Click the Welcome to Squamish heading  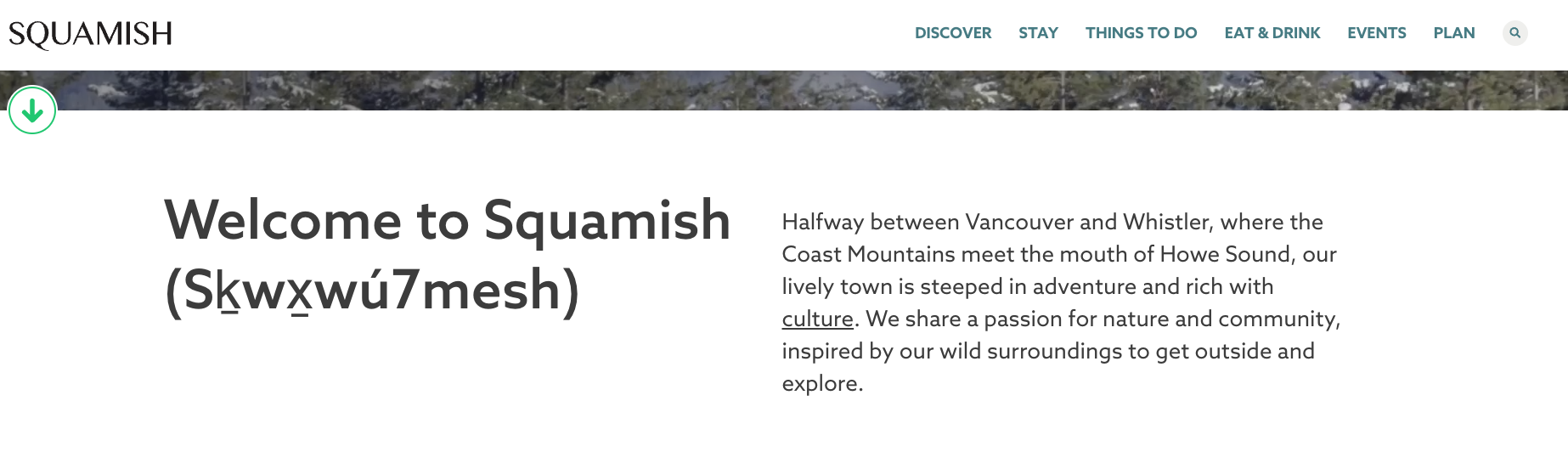[447, 220]
